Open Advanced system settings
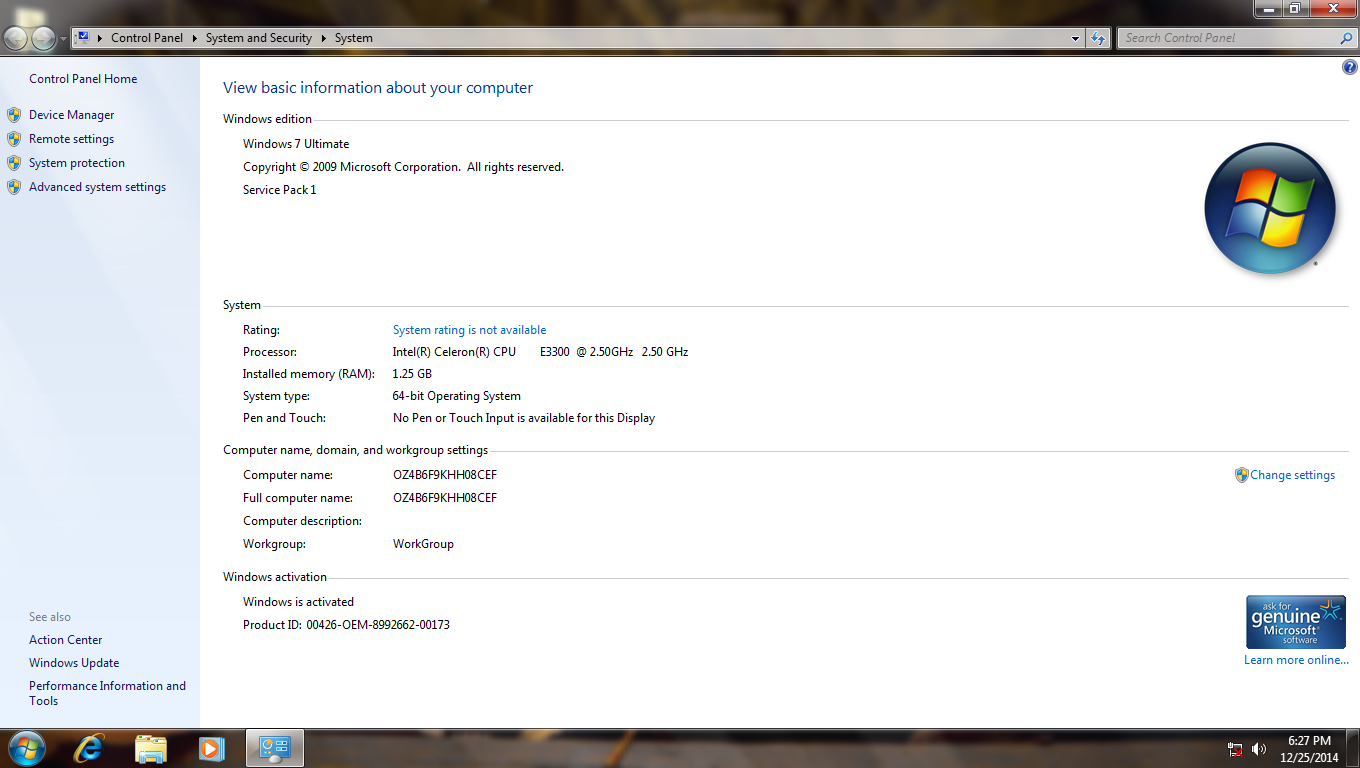 click(97, 187)
